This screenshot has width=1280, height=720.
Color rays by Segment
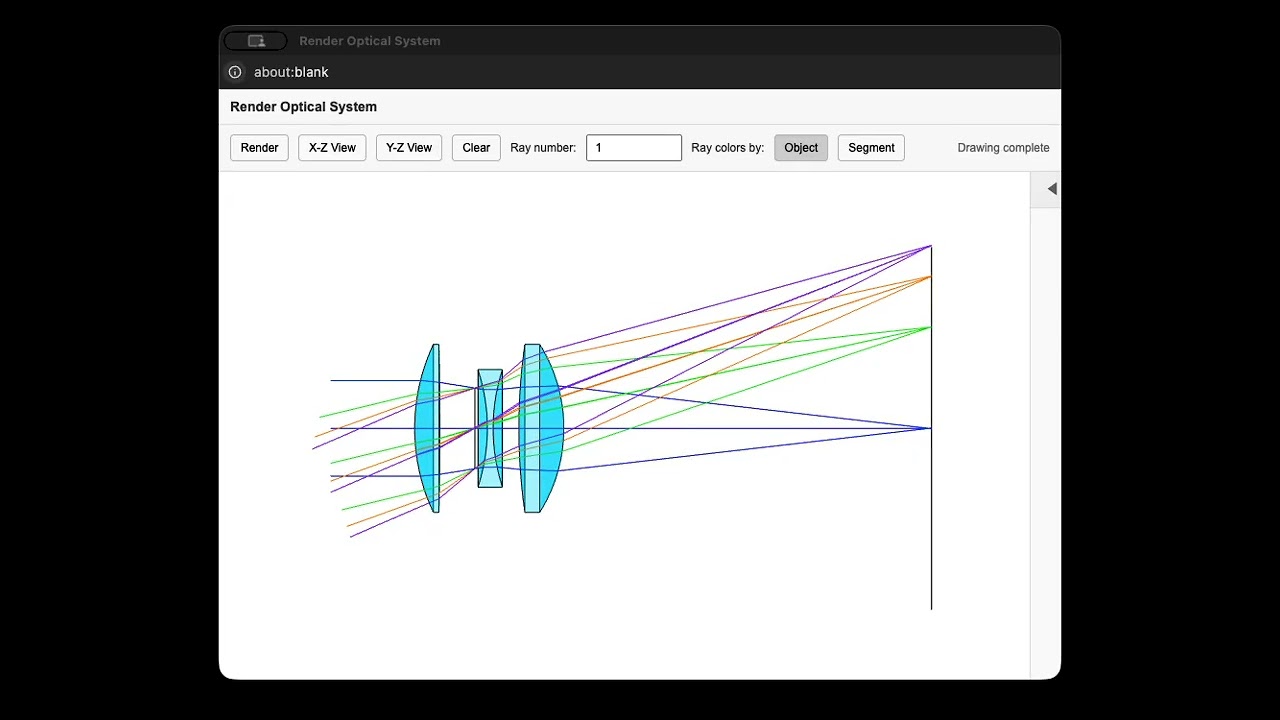click(x=871, y=148)
